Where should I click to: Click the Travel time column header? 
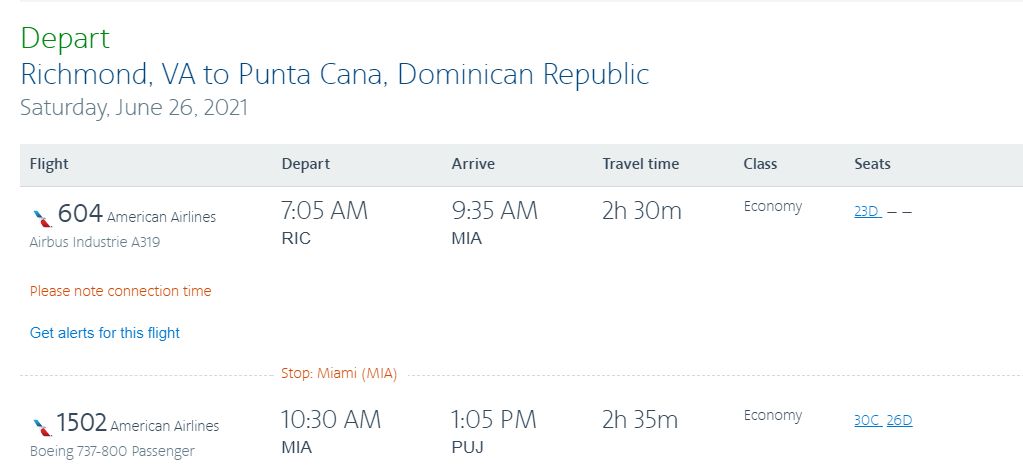coord(640,164)
